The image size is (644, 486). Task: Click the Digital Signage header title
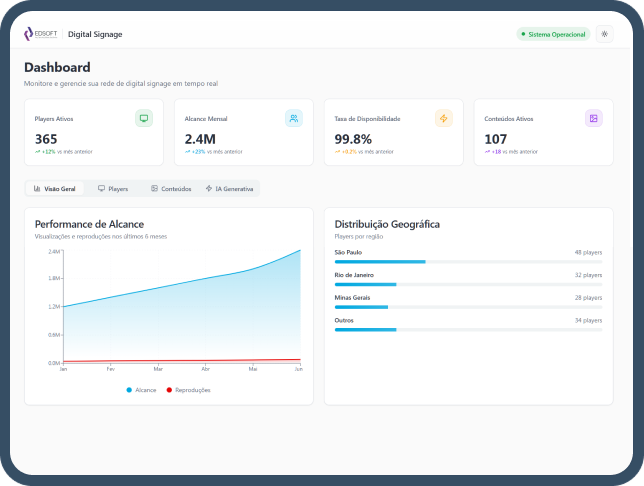click(95, 34)
